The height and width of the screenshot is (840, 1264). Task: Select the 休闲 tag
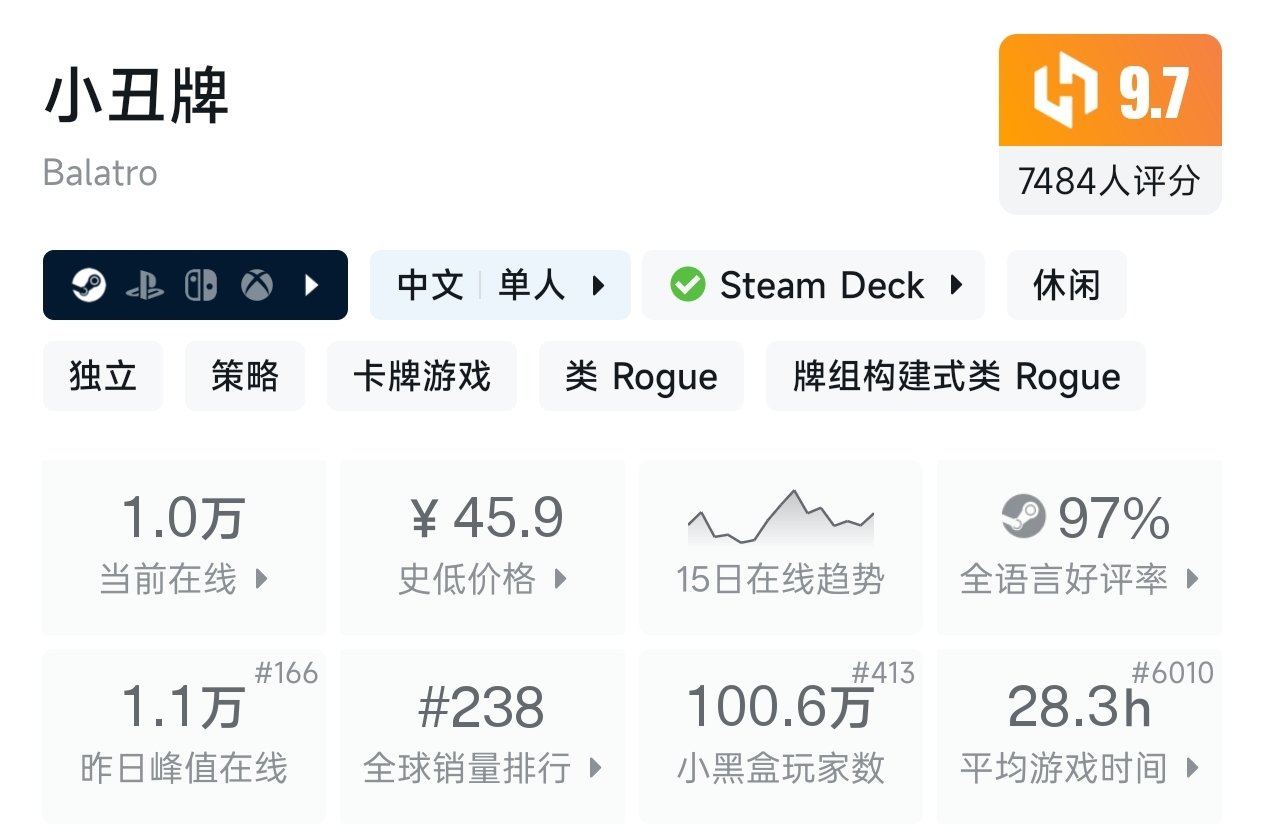click(x=1066, y=286)
